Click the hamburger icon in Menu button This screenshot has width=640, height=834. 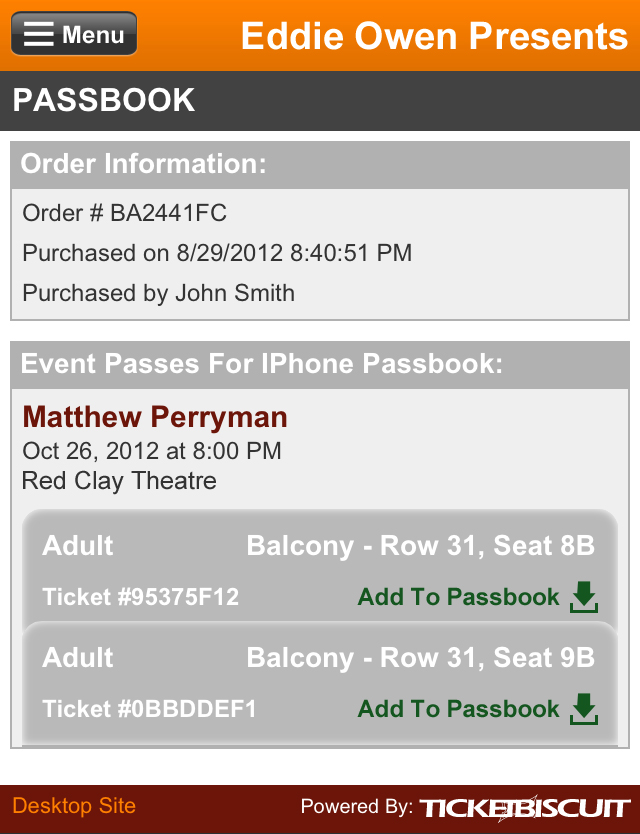39,35
